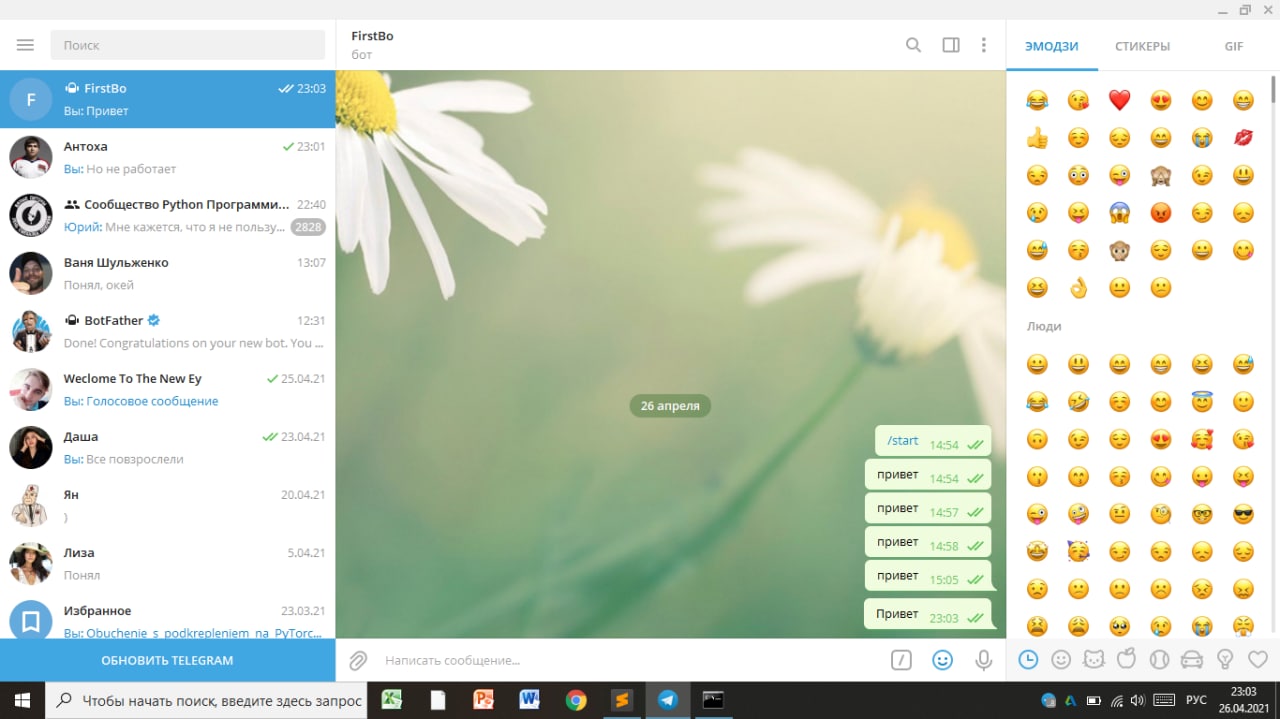
Task: Insert the screaming in fear emoji
Action: click(x=1119, y=213)
